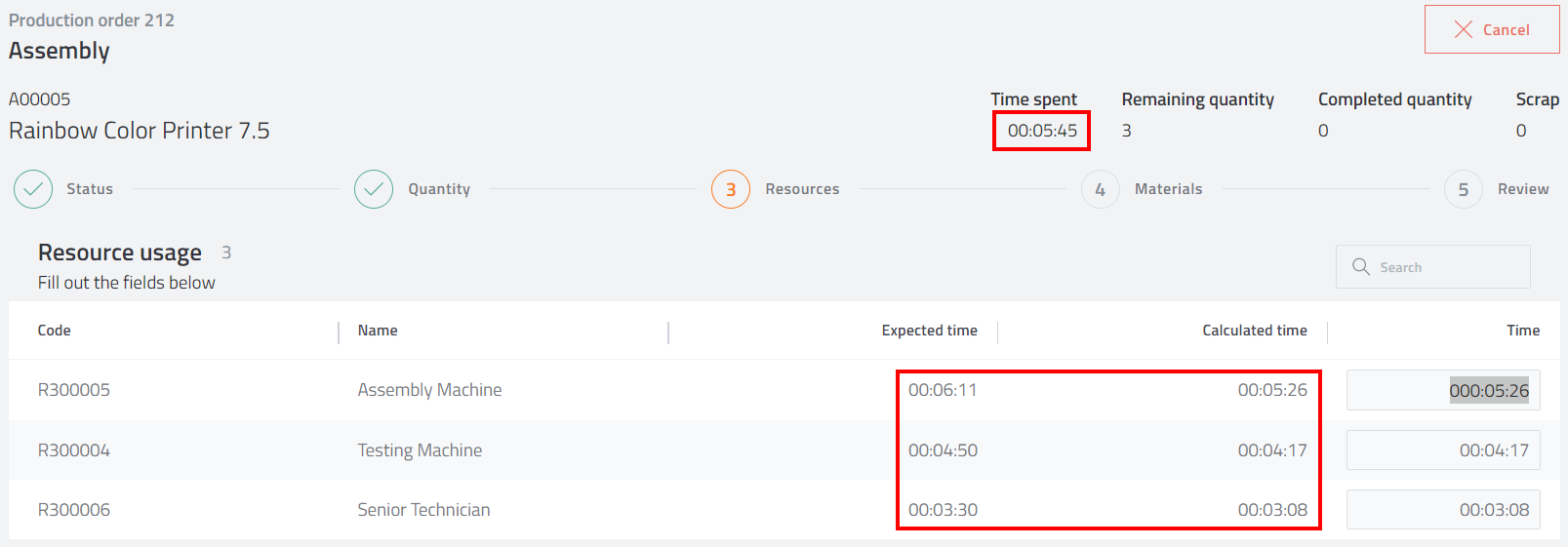The width and height of the screenshot is (1568, 547).
Task: Sort by the Name column header
Action: (x=378, y=331)
